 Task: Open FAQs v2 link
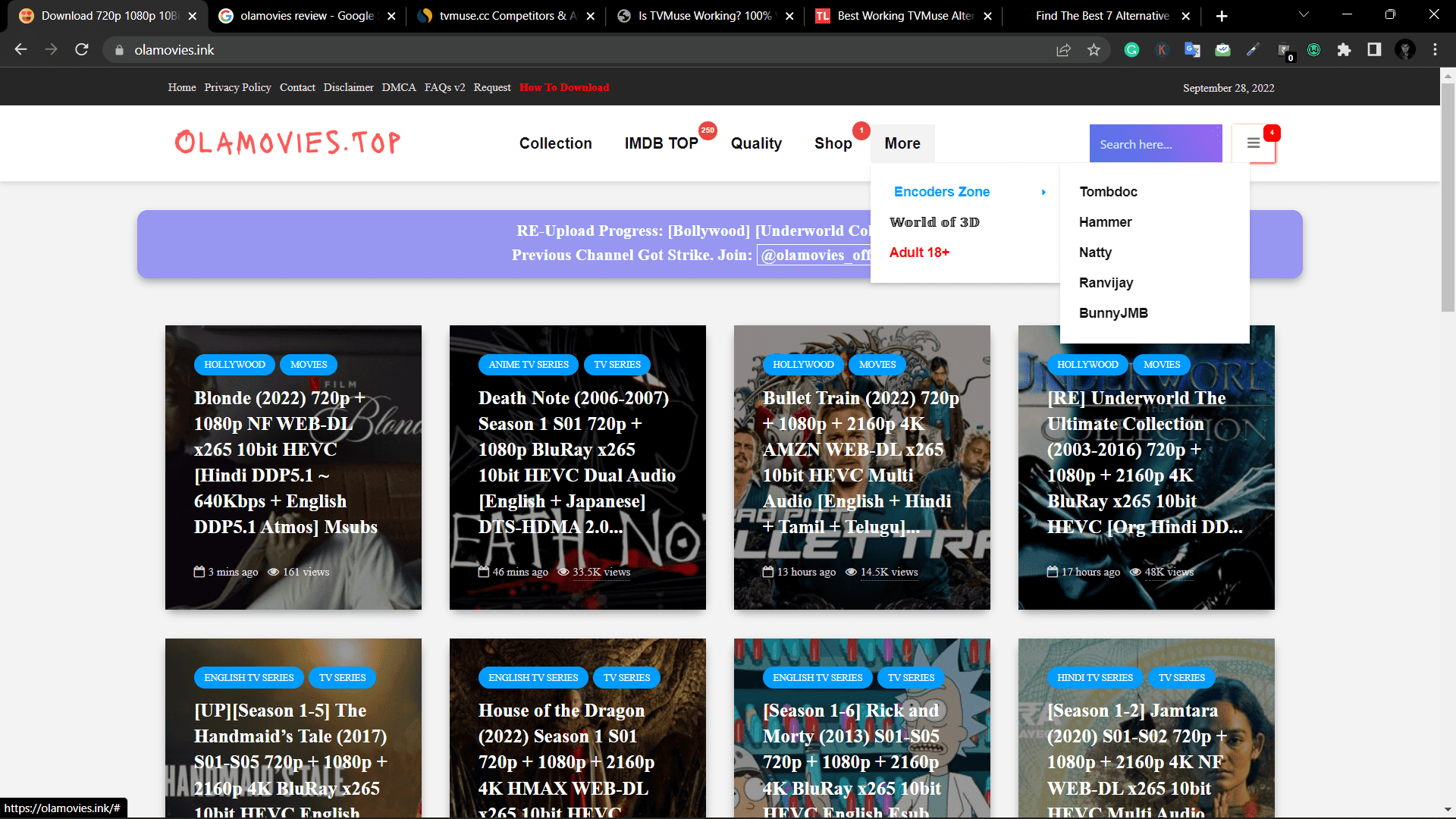[x=444, y=87]
